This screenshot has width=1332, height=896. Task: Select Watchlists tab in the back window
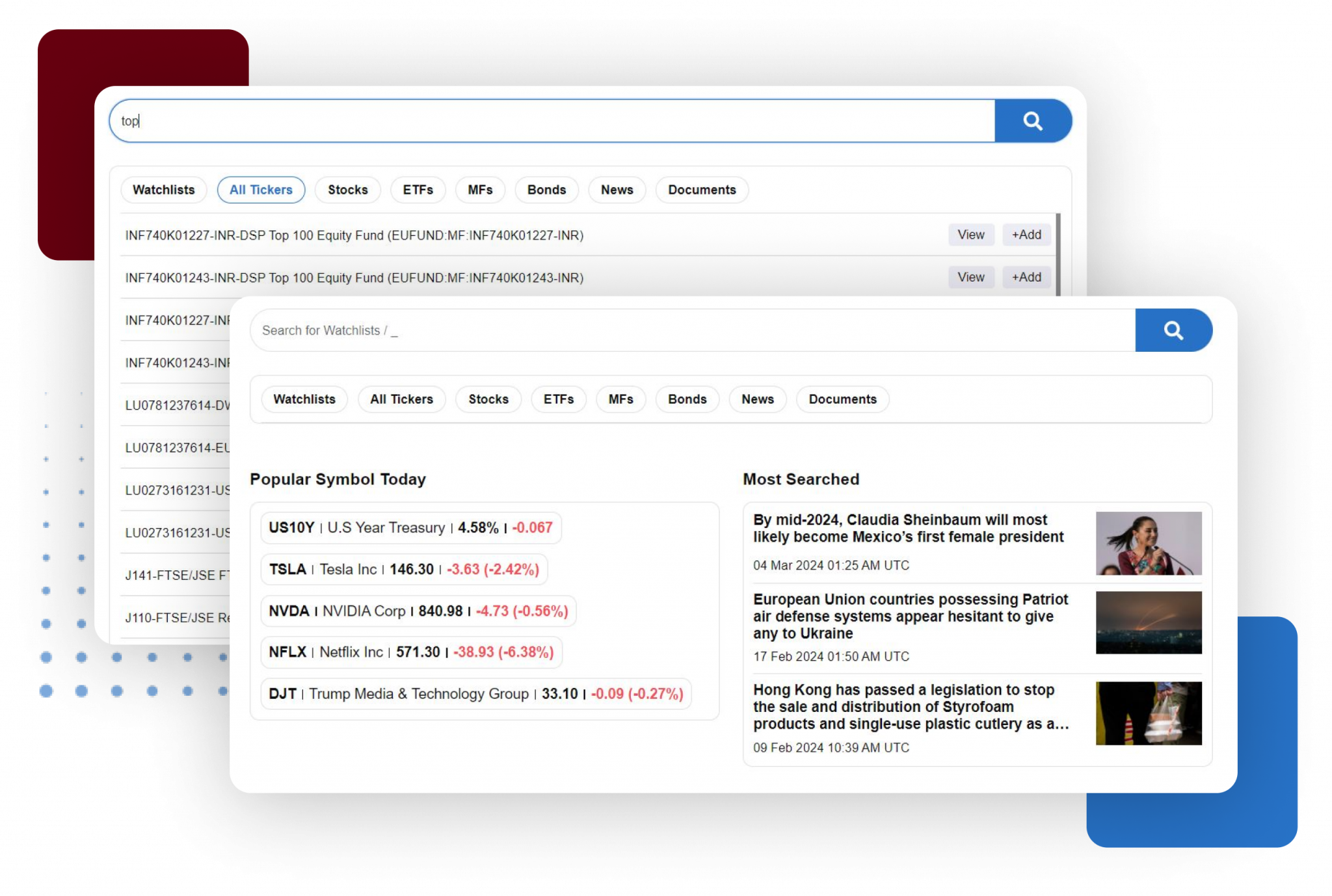(x=164, y=190)
